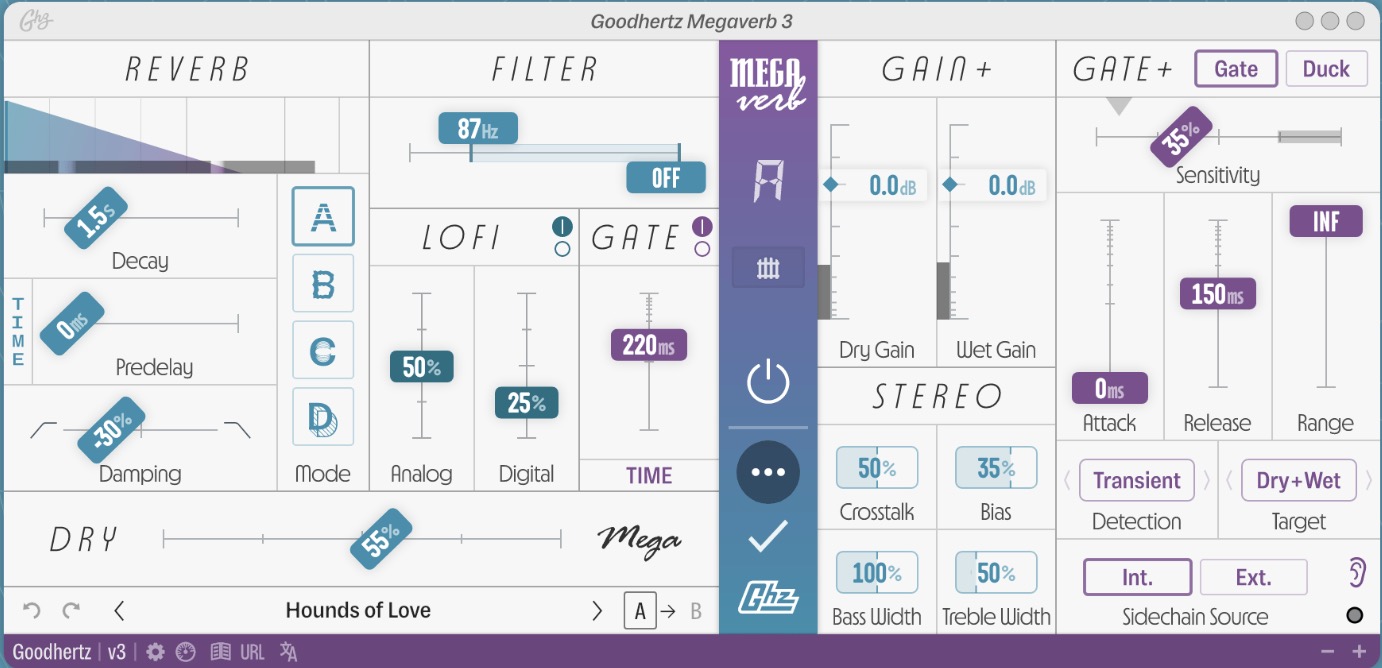Go to next preset with right chevron

(598, 610)
